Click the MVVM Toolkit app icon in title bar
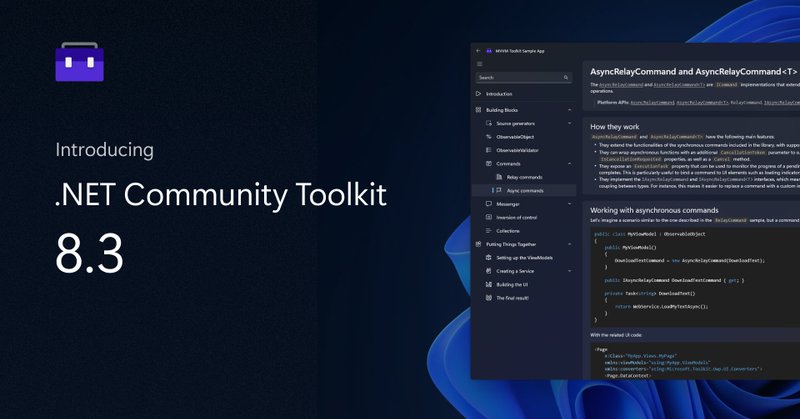Viewport: 800px width, 419px height. 489,51
